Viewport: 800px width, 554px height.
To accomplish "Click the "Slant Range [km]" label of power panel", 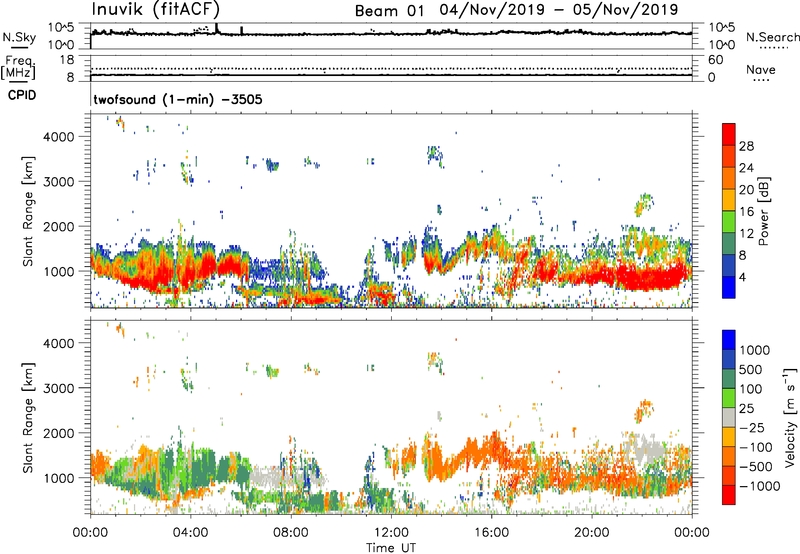I will coord(28,211).
